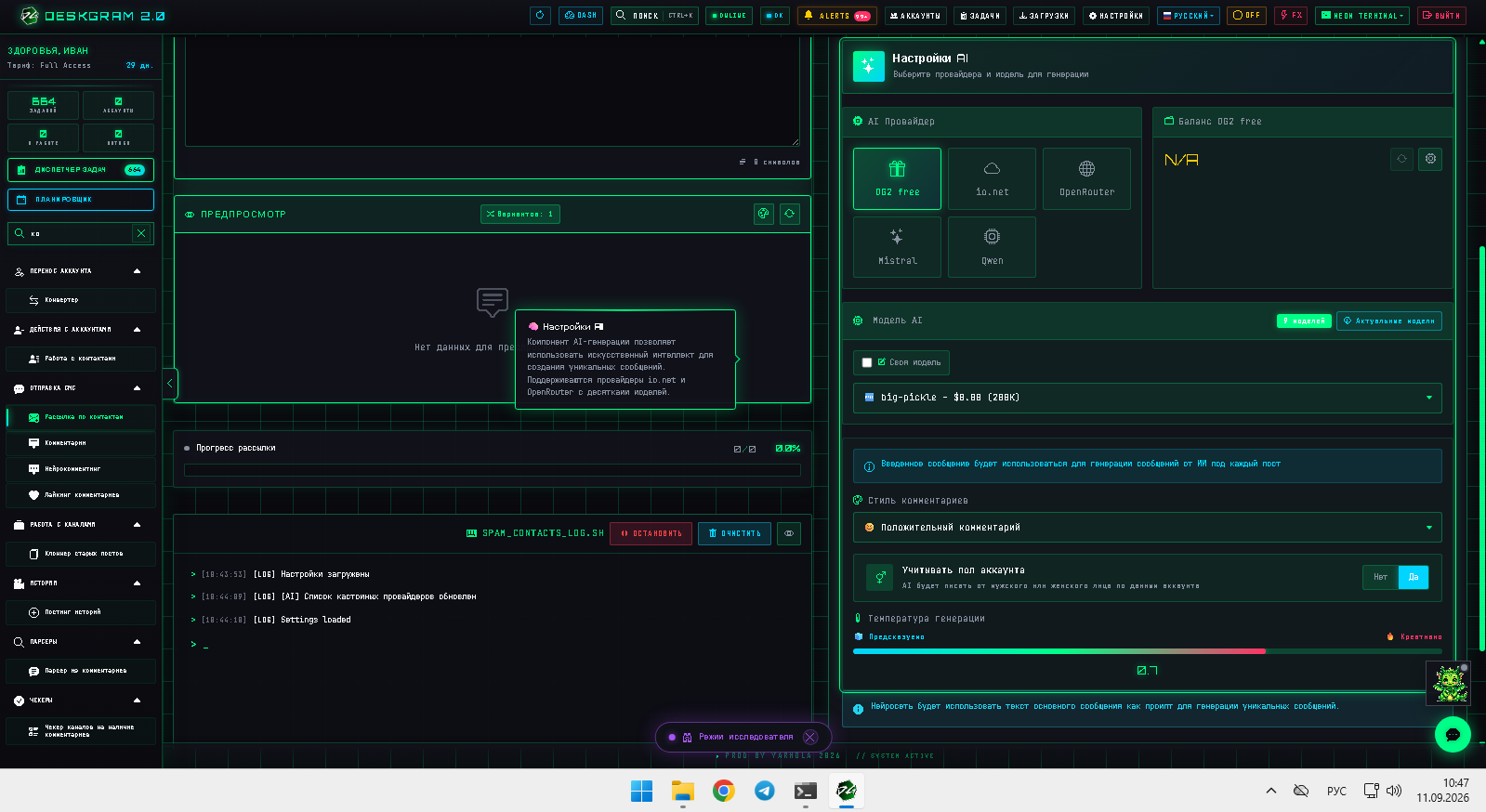
Task: Stop the log with Остановить button
Action: [x=651, y=533]
